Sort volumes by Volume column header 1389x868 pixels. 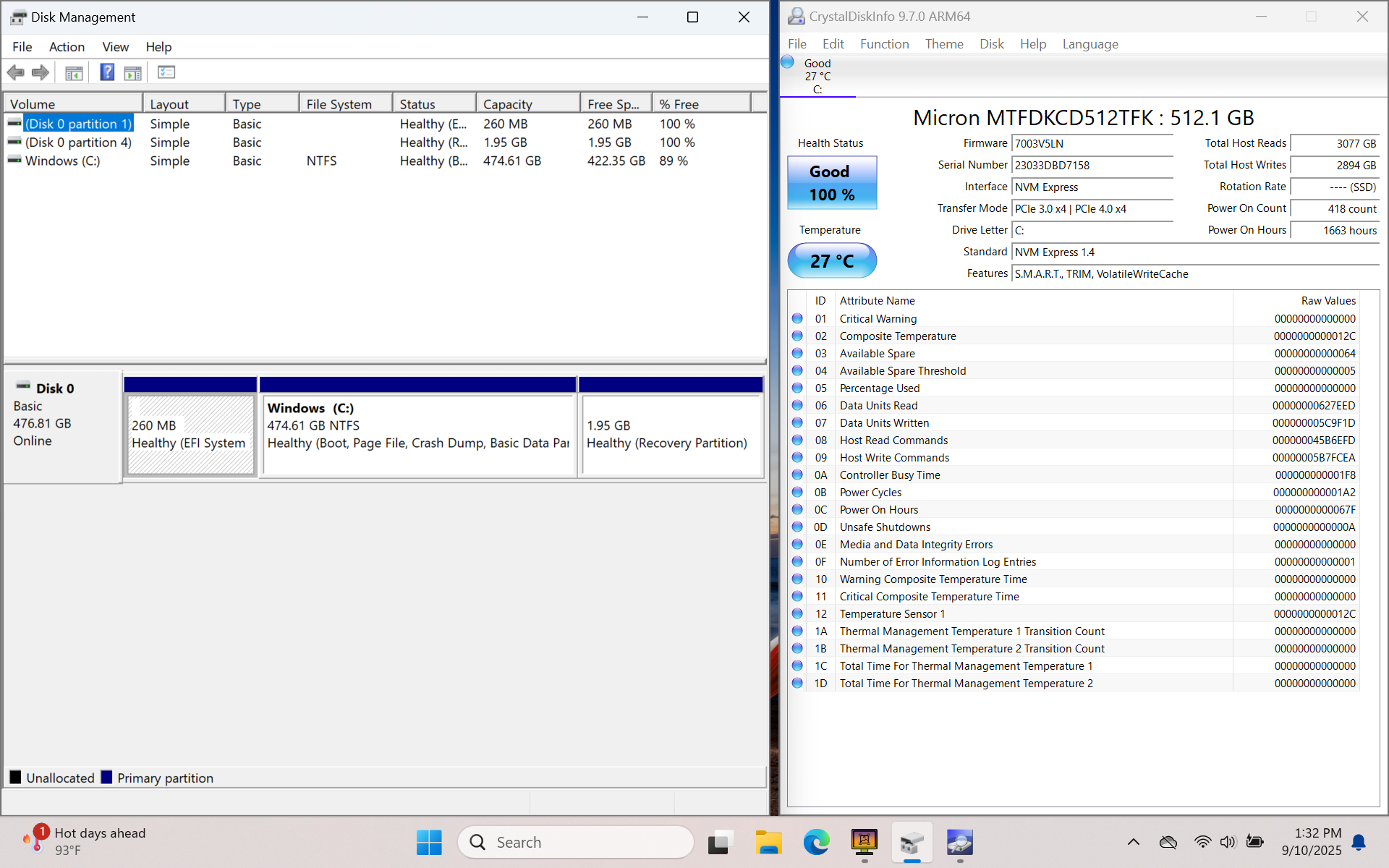73,104
